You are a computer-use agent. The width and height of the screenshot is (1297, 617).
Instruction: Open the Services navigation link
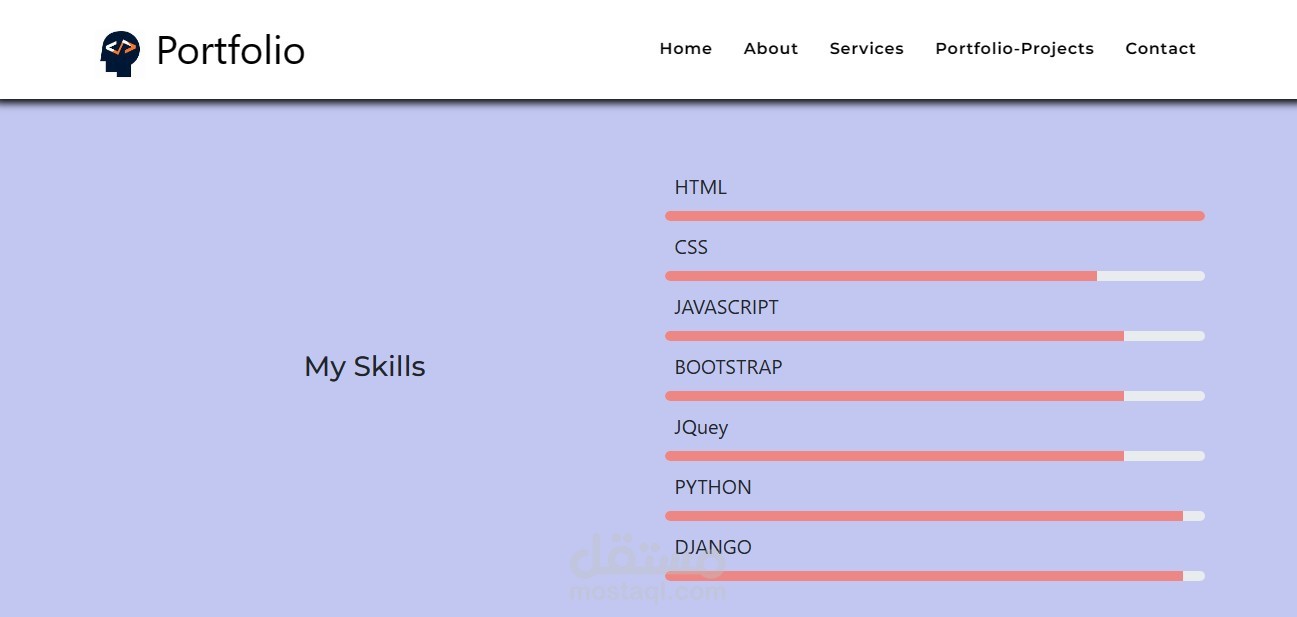[x=866, y=48]
